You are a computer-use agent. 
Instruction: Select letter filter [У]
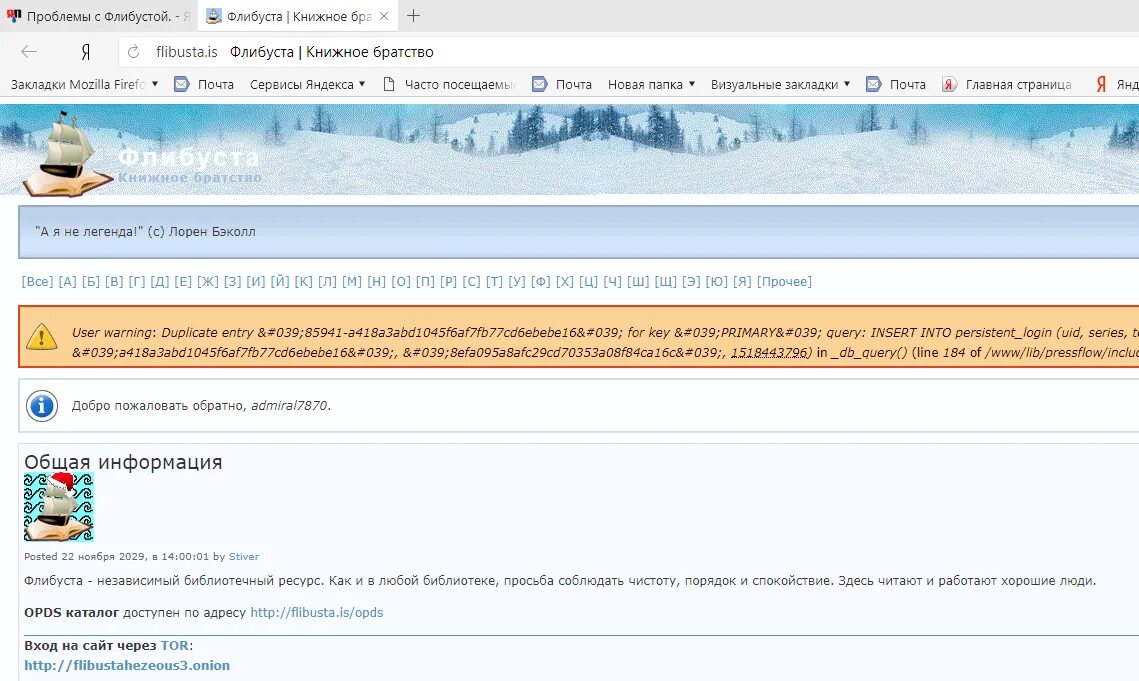point(517,281)
